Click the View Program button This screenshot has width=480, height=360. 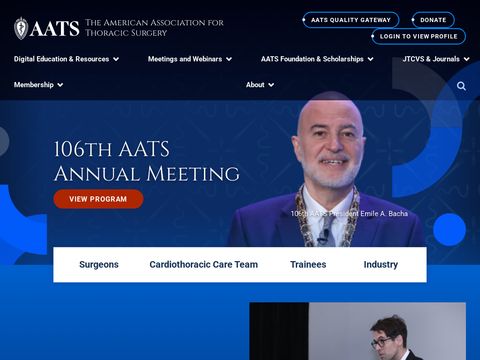(x=98, y=199)
